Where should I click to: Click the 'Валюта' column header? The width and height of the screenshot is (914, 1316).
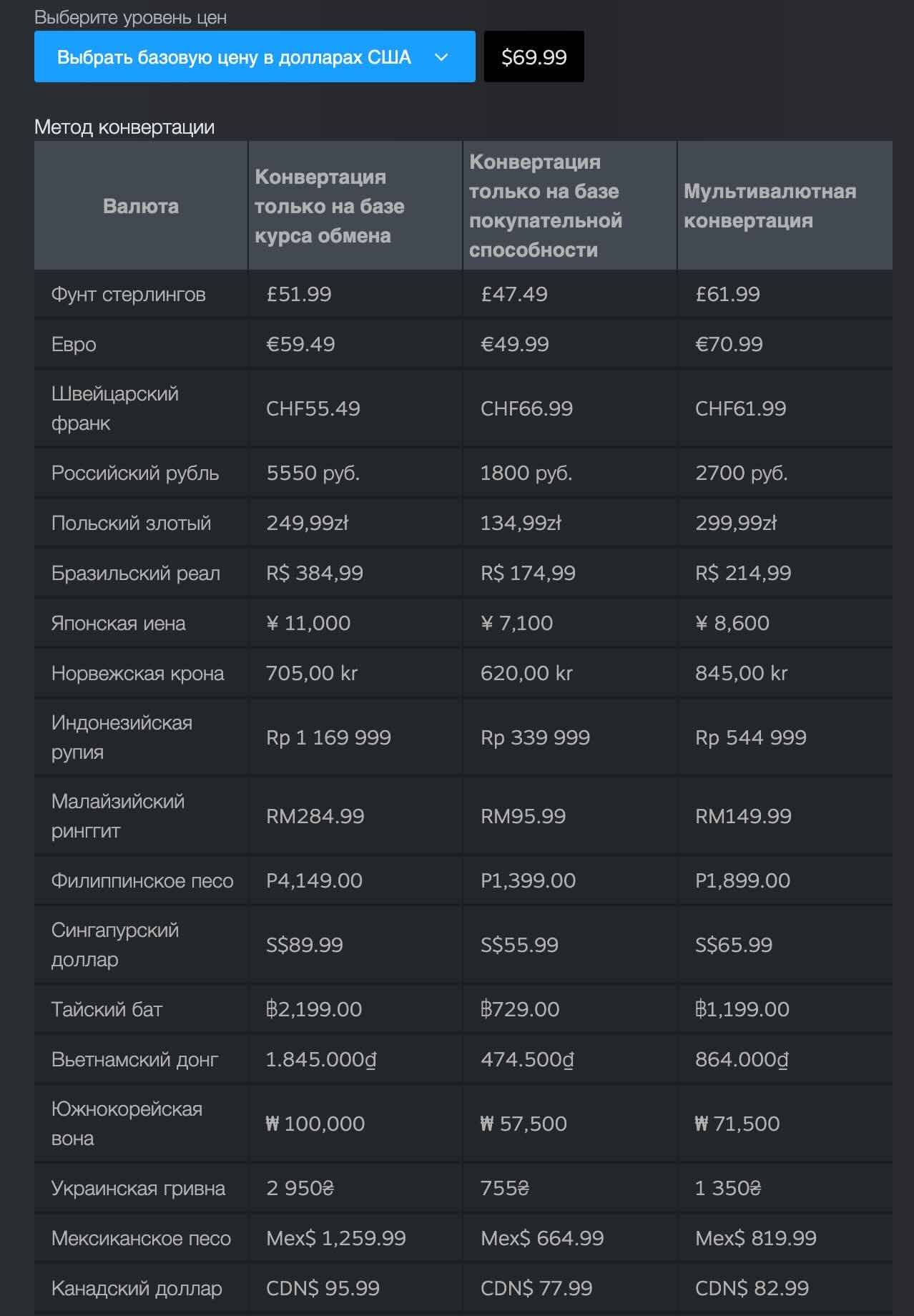coord(141,206)
